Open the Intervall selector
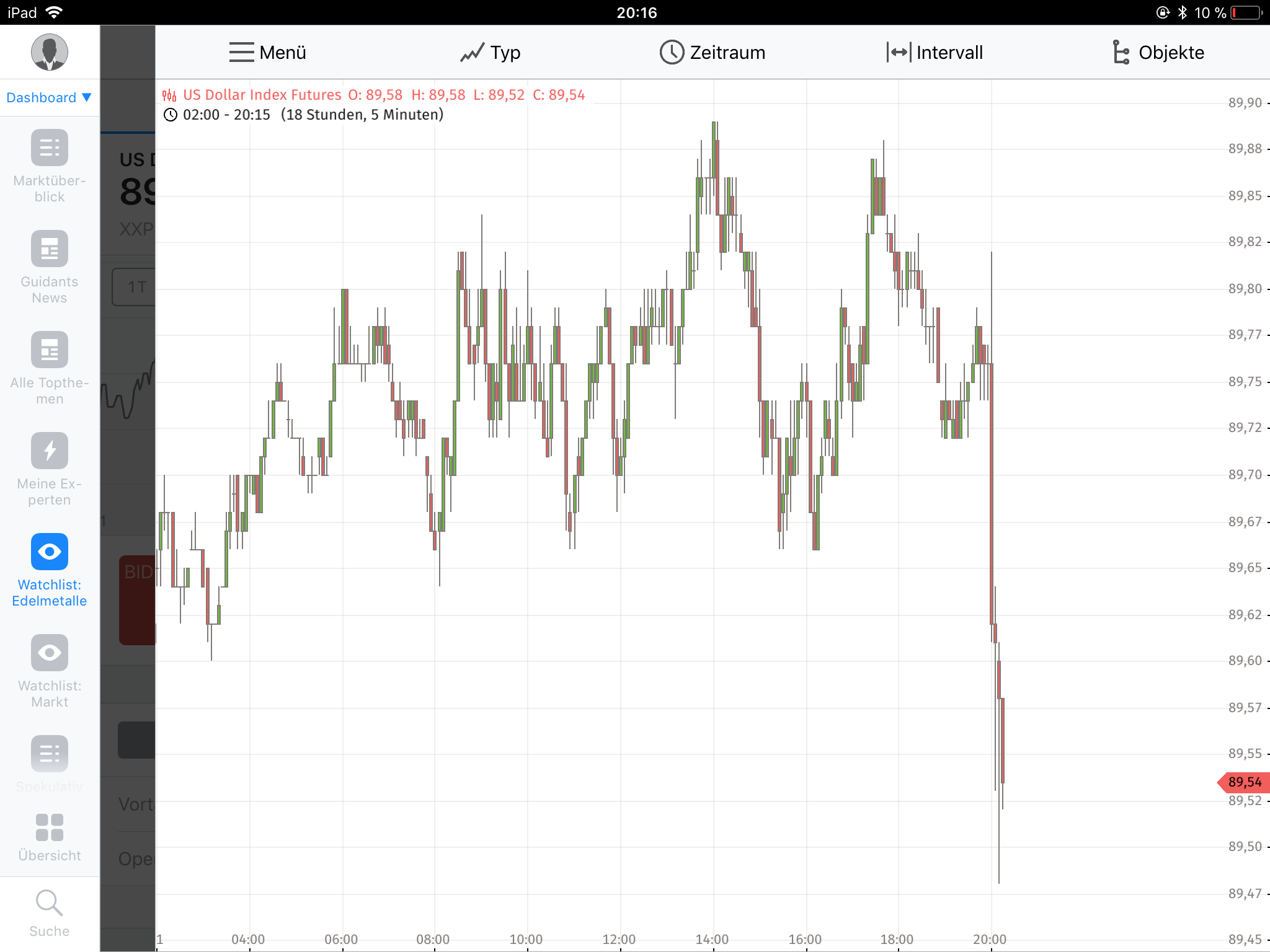Image resolution: width=1270 pixels, height=952 pixels. click(935, 53)
